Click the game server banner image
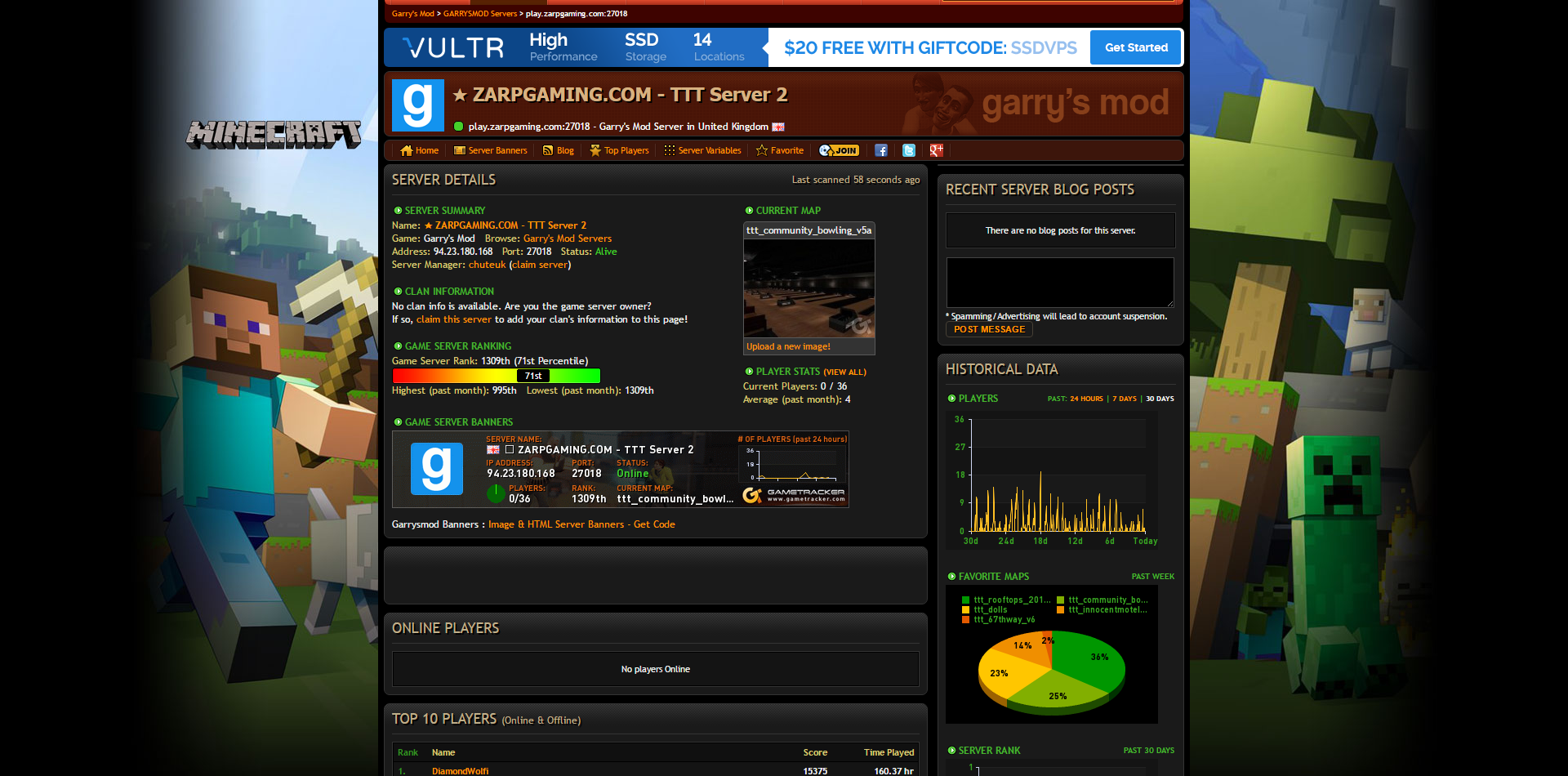Image resolution: width=1568 pixels, height=776 pixels. coord(621,470)
